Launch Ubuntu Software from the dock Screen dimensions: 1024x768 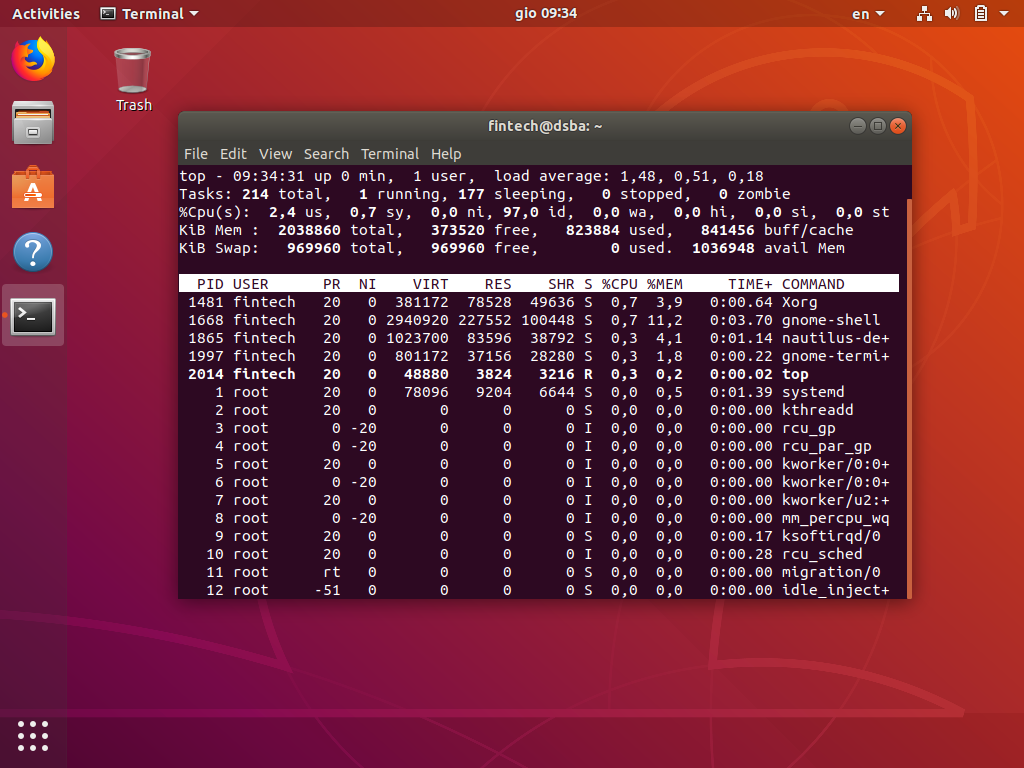click(33, 187)
